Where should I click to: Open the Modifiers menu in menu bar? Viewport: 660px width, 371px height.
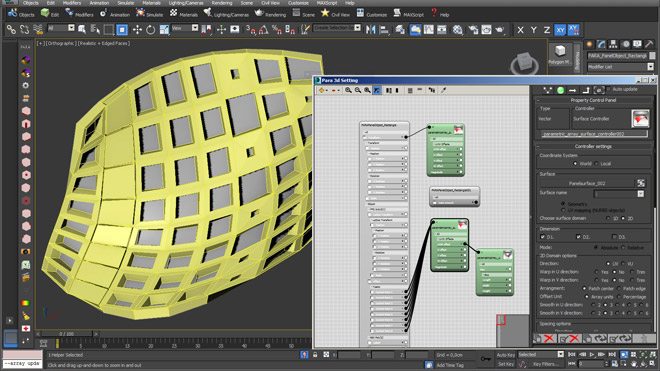point(72,3)
